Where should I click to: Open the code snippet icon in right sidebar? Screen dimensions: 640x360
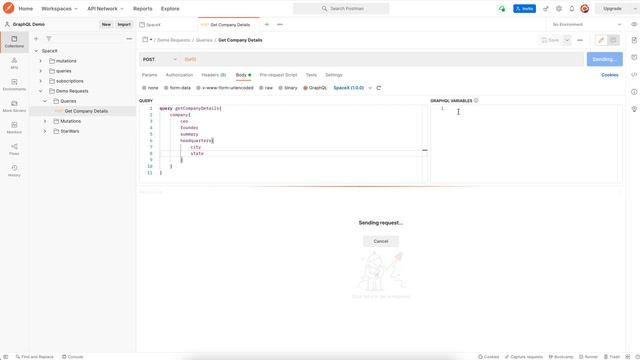pyautogui.click(x=634, y=75)
